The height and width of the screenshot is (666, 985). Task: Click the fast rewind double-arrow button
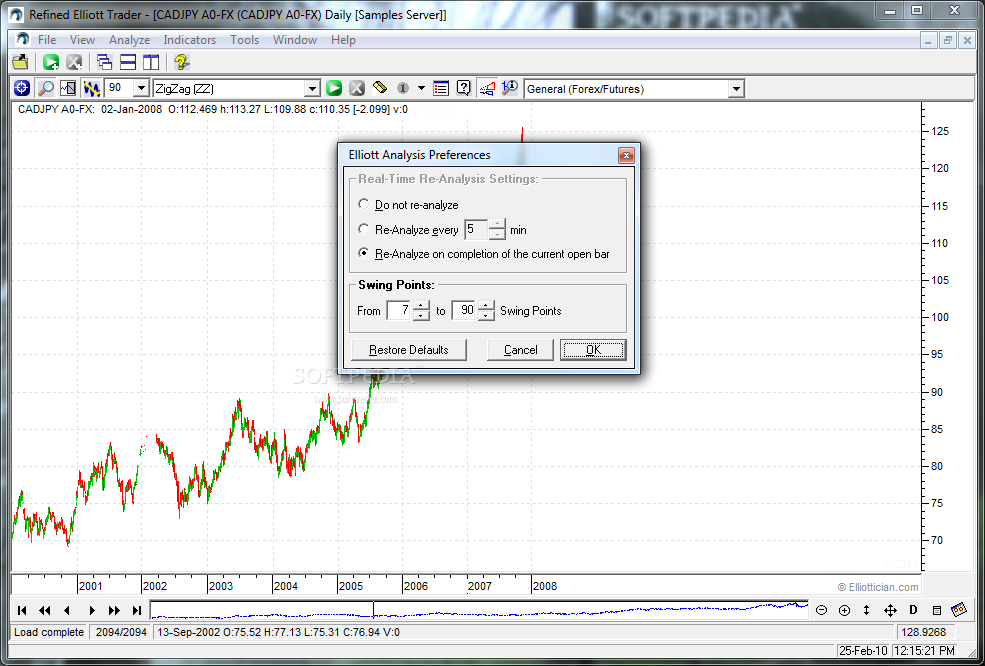(x=45, y=610)
